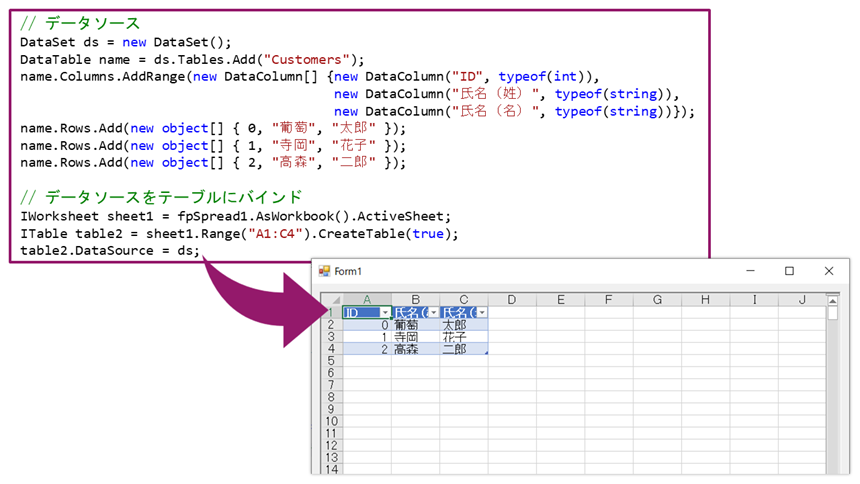Open the ID column filter dropdown
Viewport: 860px width, 484px height.
pyautogui.click(x=385, y=313)
